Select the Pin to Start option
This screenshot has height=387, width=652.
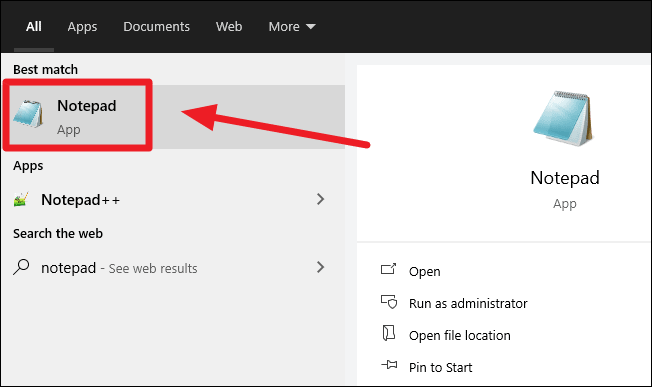tap(440, 367)
